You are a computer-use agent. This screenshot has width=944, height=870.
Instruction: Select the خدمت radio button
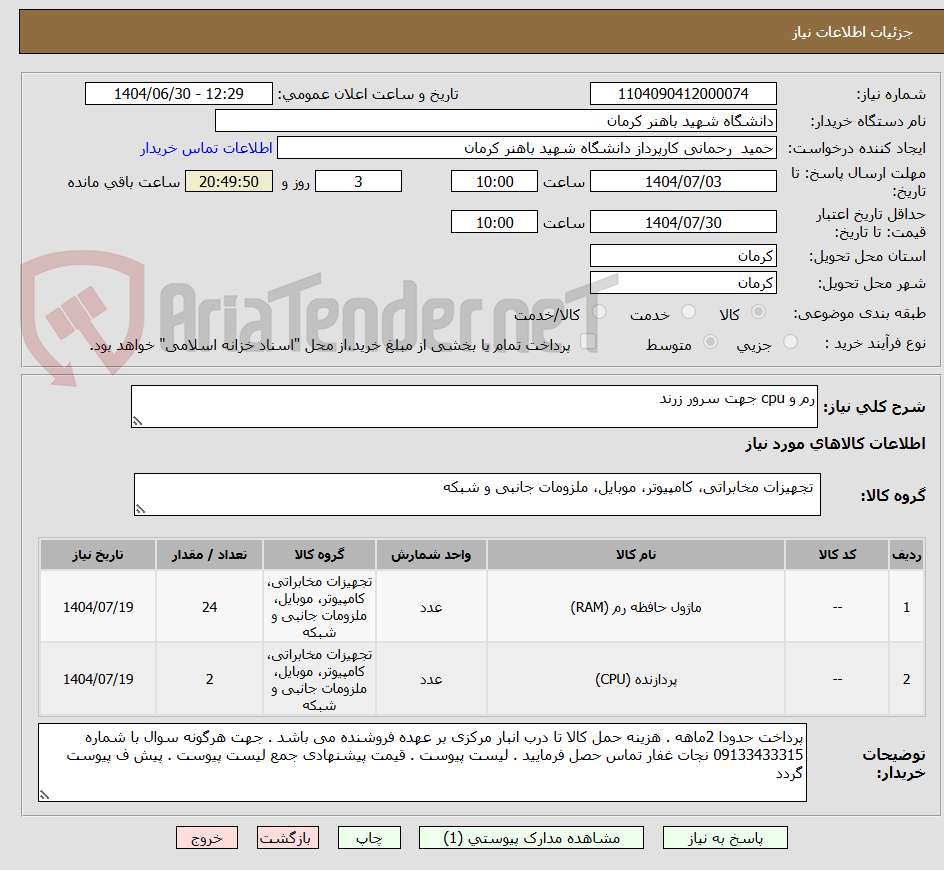point(688,312)
